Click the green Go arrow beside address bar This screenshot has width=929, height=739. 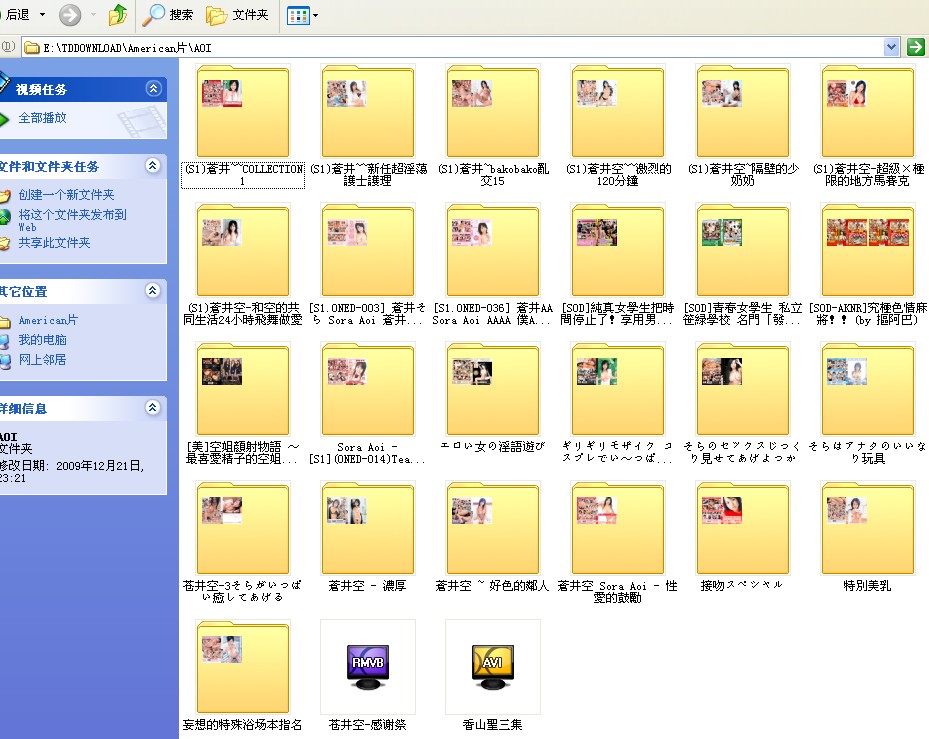pyautogui.click(x=915, y=47)
